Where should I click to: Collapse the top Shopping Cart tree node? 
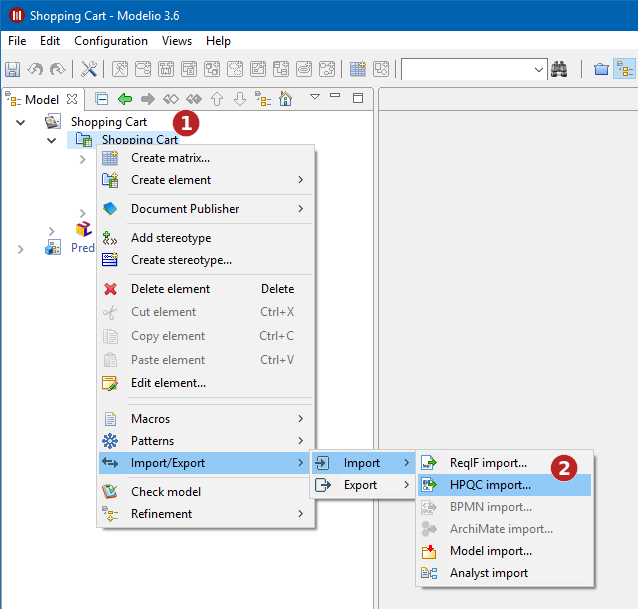tap(21, 122)
